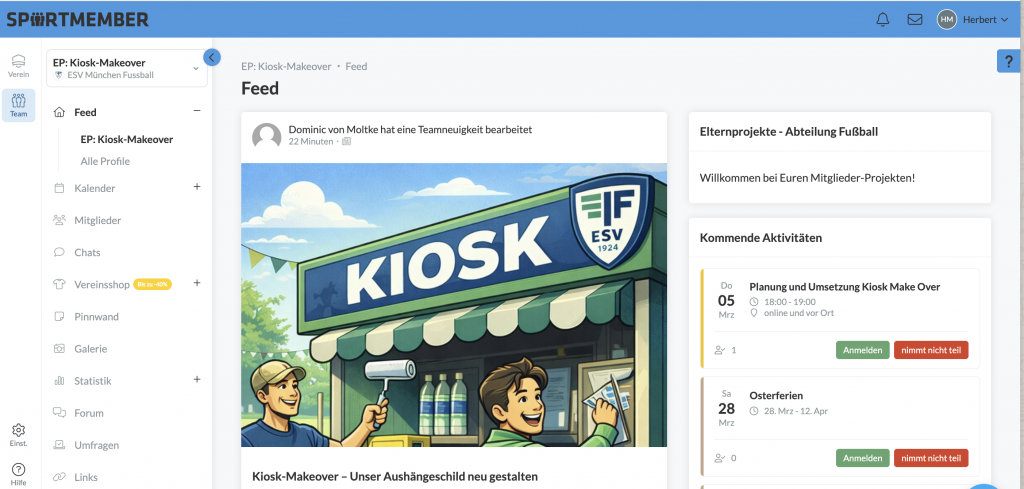1024x489 pixels.
Task: Collapse the Feed menu section
Action: [x=197, y=111]
